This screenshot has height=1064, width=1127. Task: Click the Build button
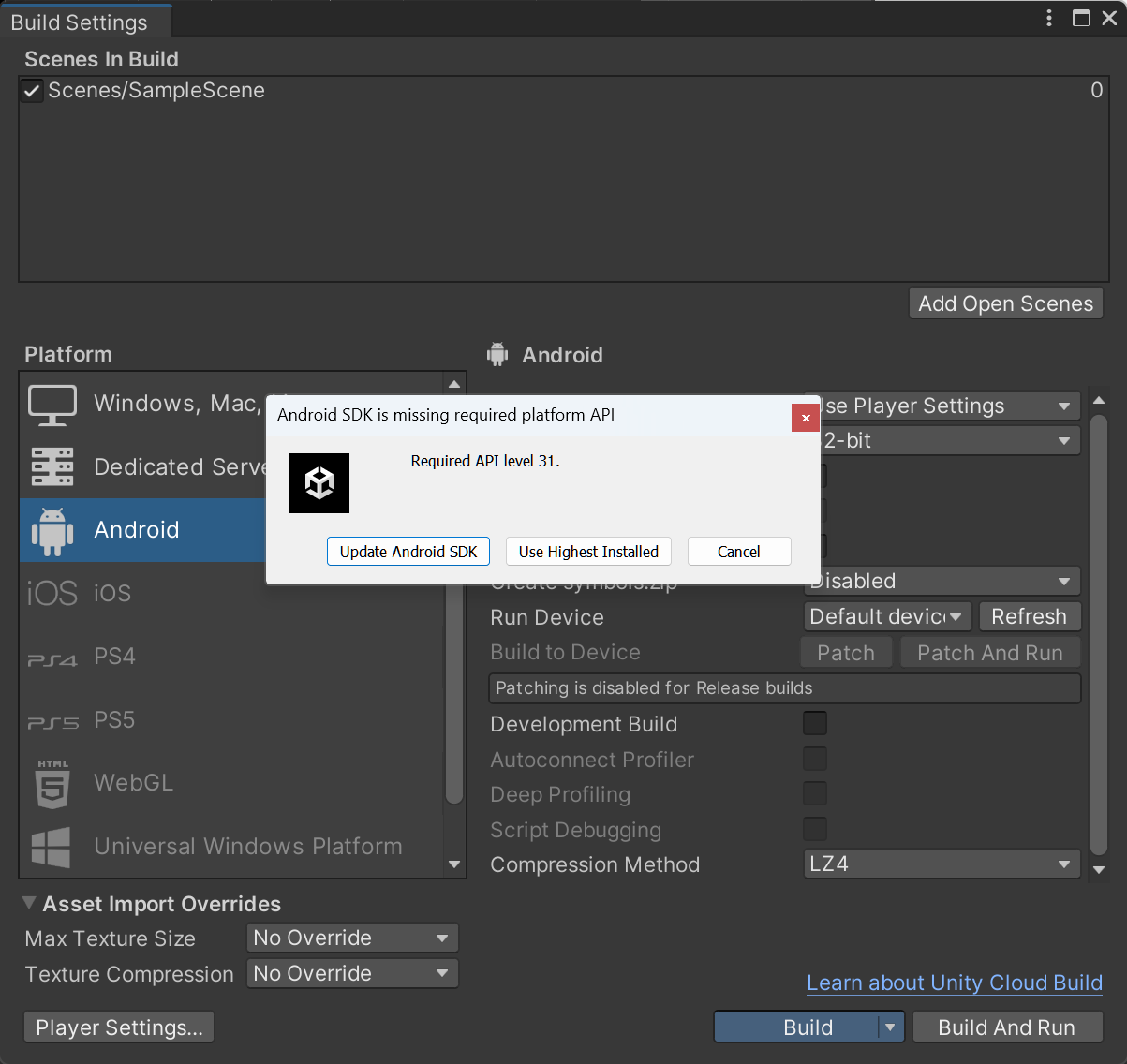(x=797, y=1027)
